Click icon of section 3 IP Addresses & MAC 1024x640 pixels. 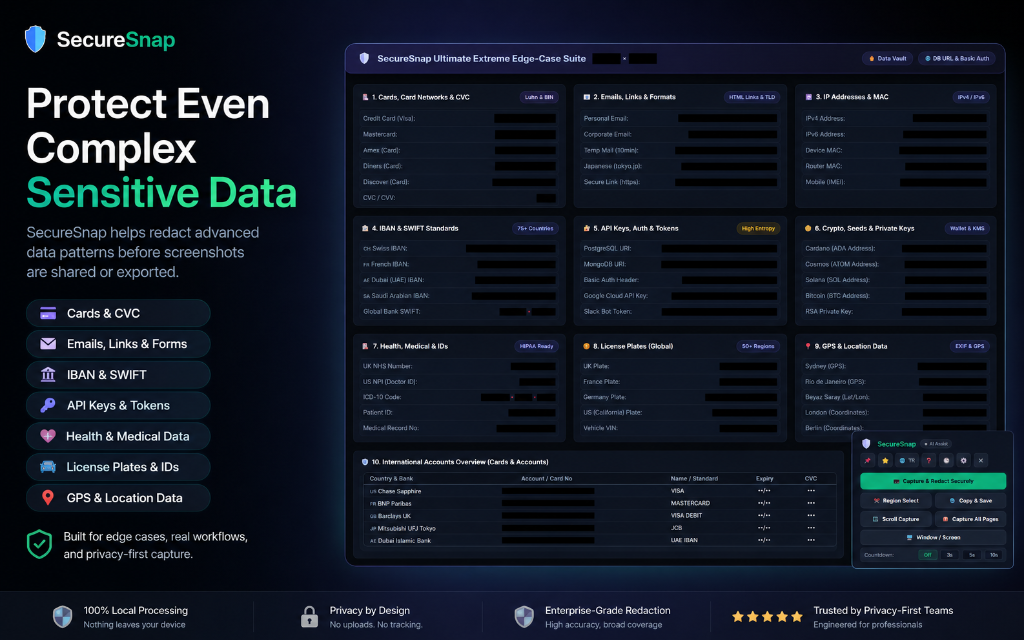[808, 97]
